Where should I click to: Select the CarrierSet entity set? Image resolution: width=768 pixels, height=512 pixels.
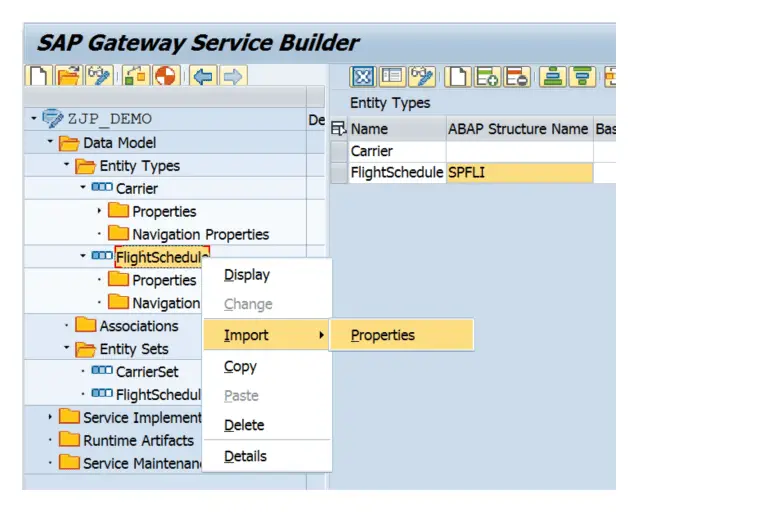[x=146, y=372]
